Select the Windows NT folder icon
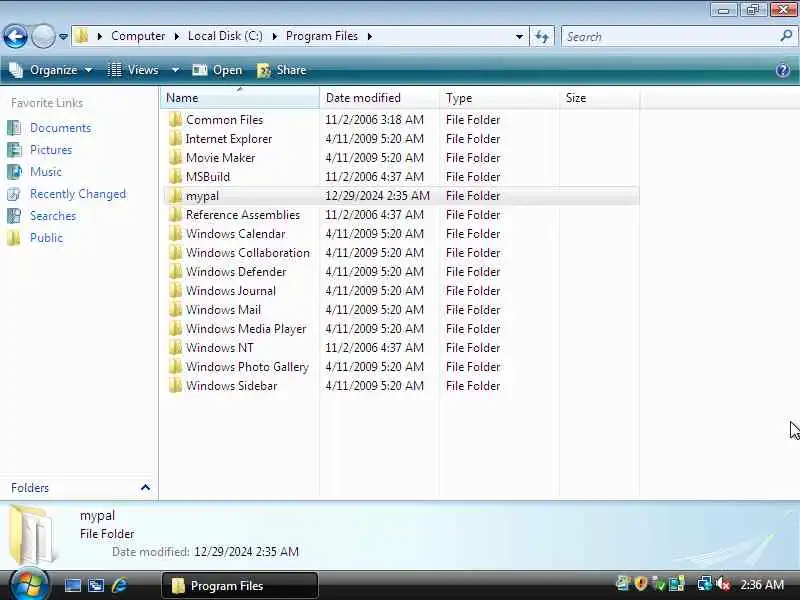Screen dimensions: 800x600 [x=175, y=348]
